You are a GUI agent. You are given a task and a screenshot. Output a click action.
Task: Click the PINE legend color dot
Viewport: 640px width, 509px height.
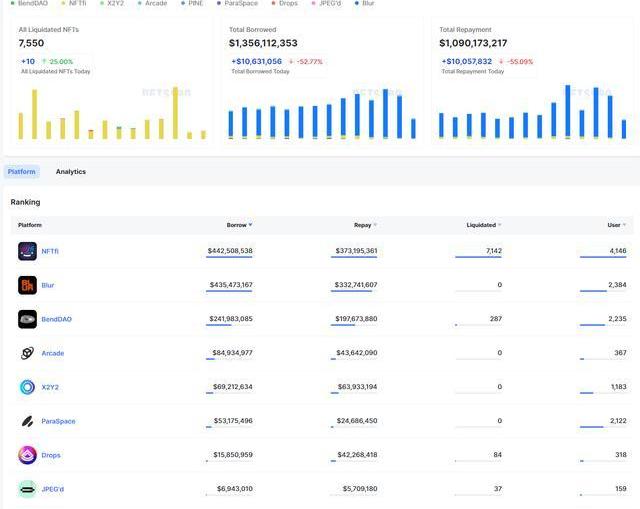pyautogui.click(x=183, y=4)
